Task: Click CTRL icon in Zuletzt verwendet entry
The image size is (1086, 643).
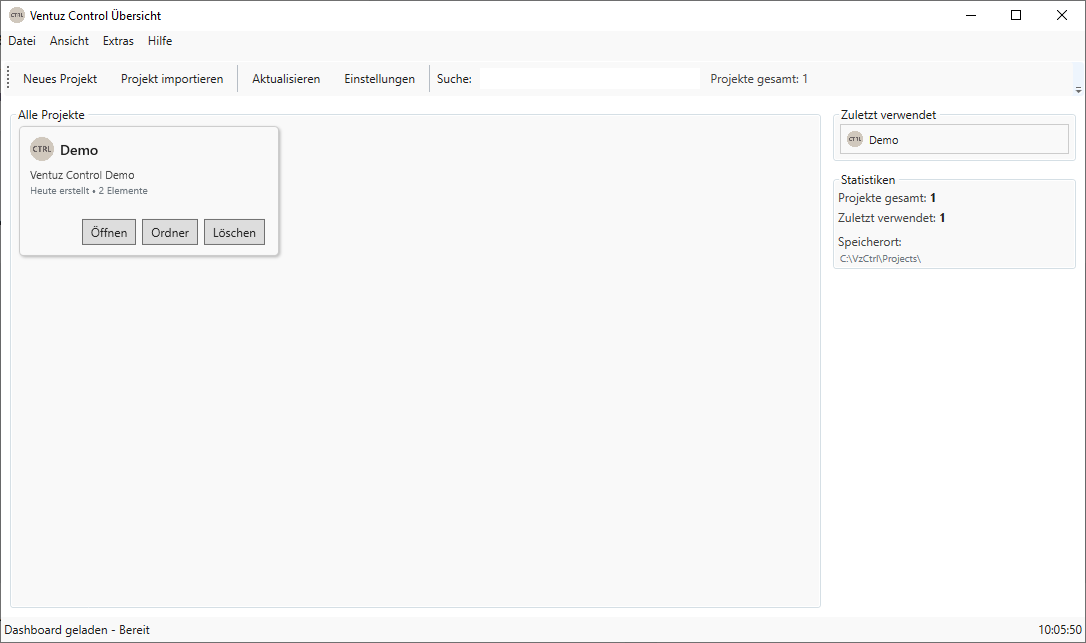Action: pyautogui.click(x=855, y=139)
